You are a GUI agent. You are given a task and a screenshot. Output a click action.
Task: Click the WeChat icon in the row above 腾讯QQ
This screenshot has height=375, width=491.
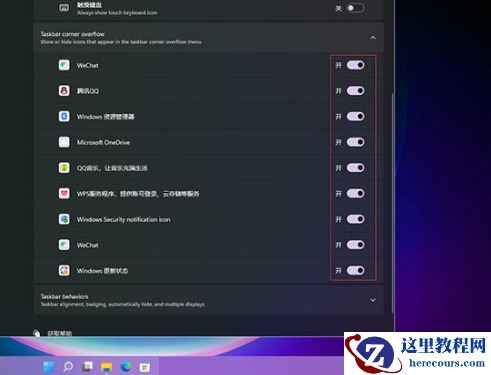click(64, 65)
